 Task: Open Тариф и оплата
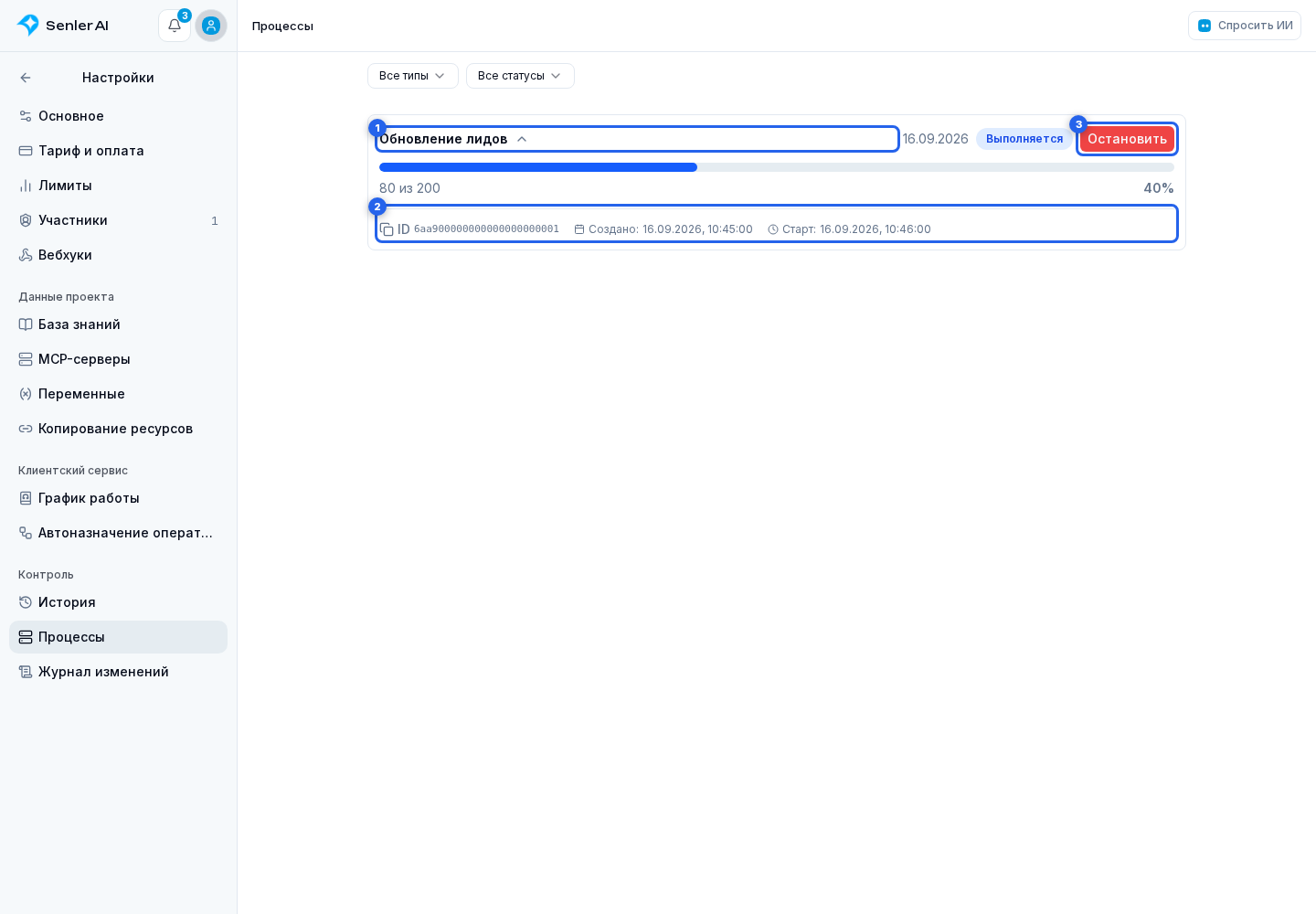click(x=118, y=151)
